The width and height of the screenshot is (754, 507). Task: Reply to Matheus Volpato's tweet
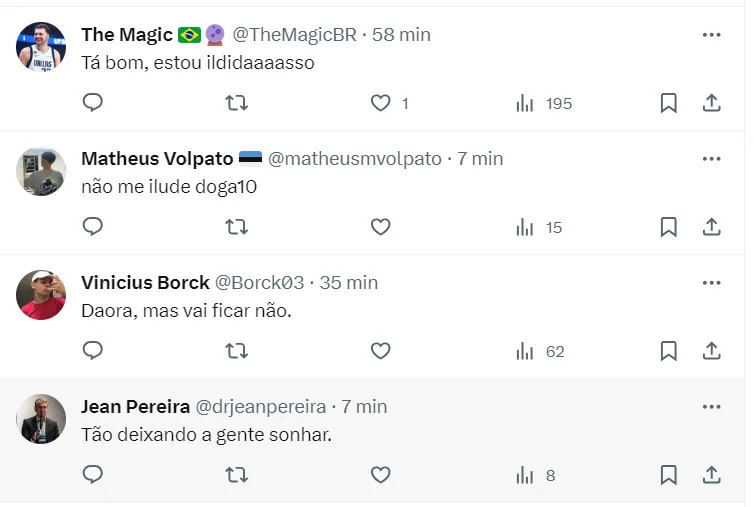click(93, 227)
